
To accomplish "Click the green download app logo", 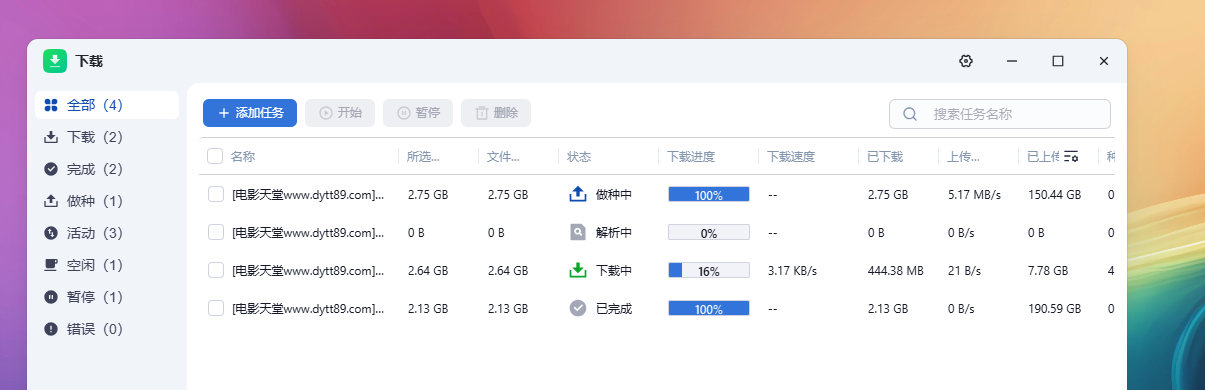I will [55, 61].
